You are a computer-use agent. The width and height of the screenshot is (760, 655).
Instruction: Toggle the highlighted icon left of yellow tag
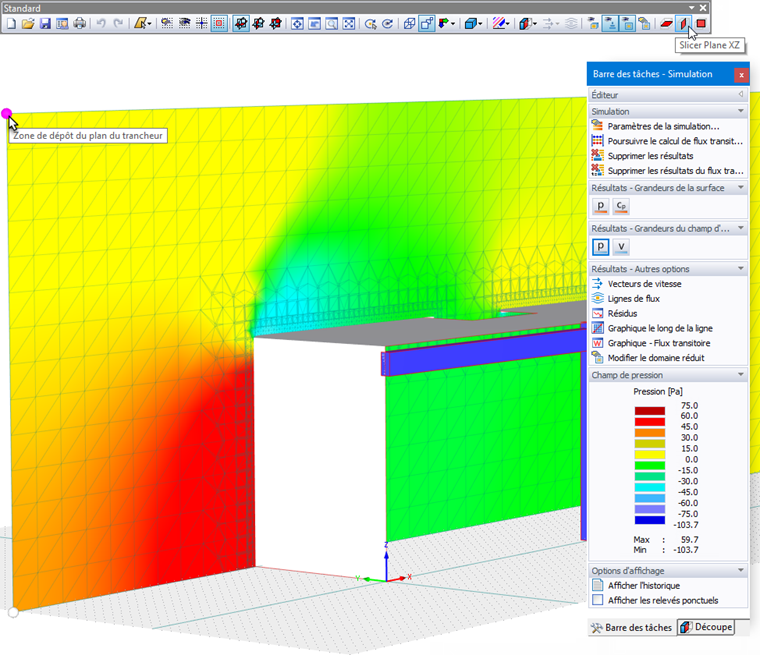coord(627,24)
